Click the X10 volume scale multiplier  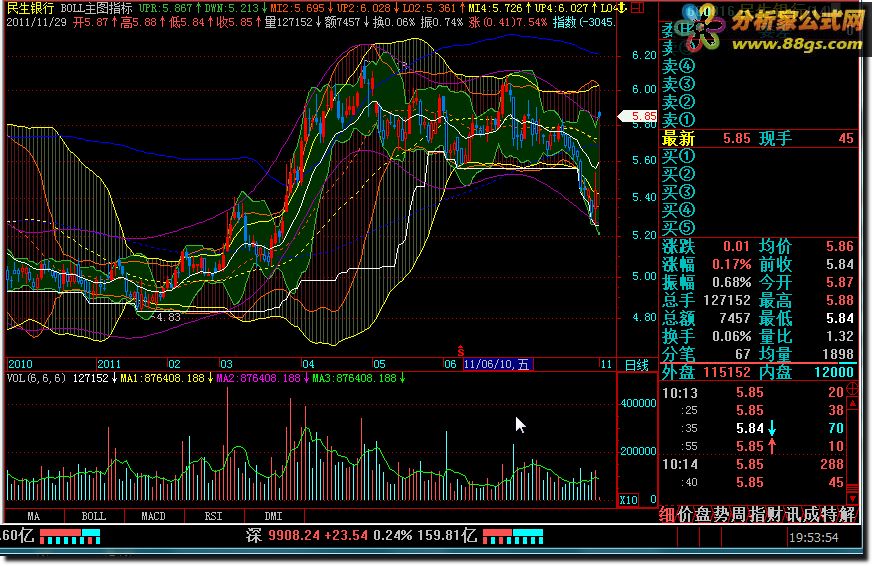click(x=629, y=500)
